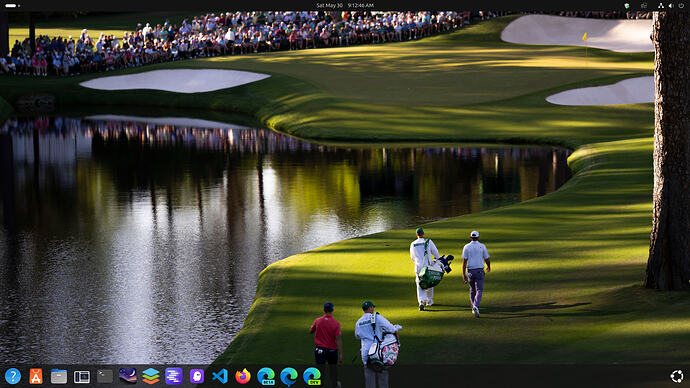Click the green shield tray icon

[627, 5]
